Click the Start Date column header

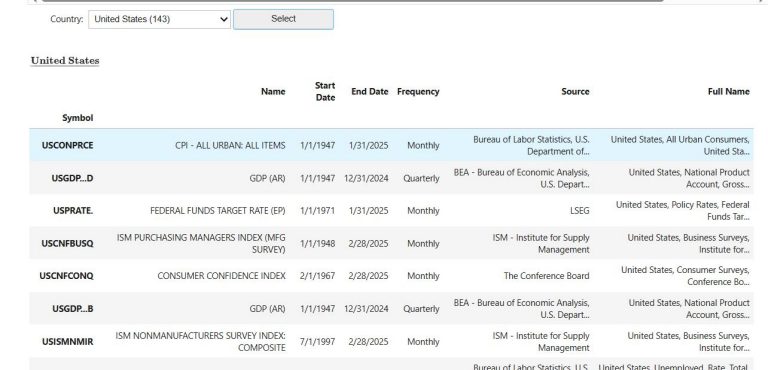(325, 91)
